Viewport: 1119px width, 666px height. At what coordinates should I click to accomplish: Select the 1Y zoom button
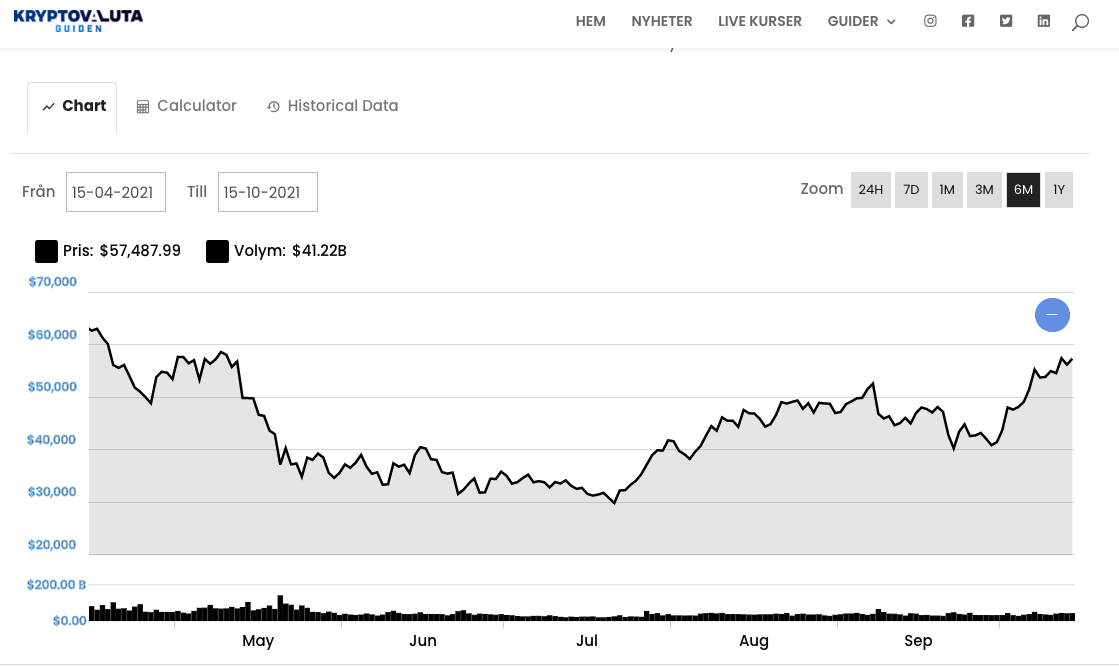pos(1058,189)
